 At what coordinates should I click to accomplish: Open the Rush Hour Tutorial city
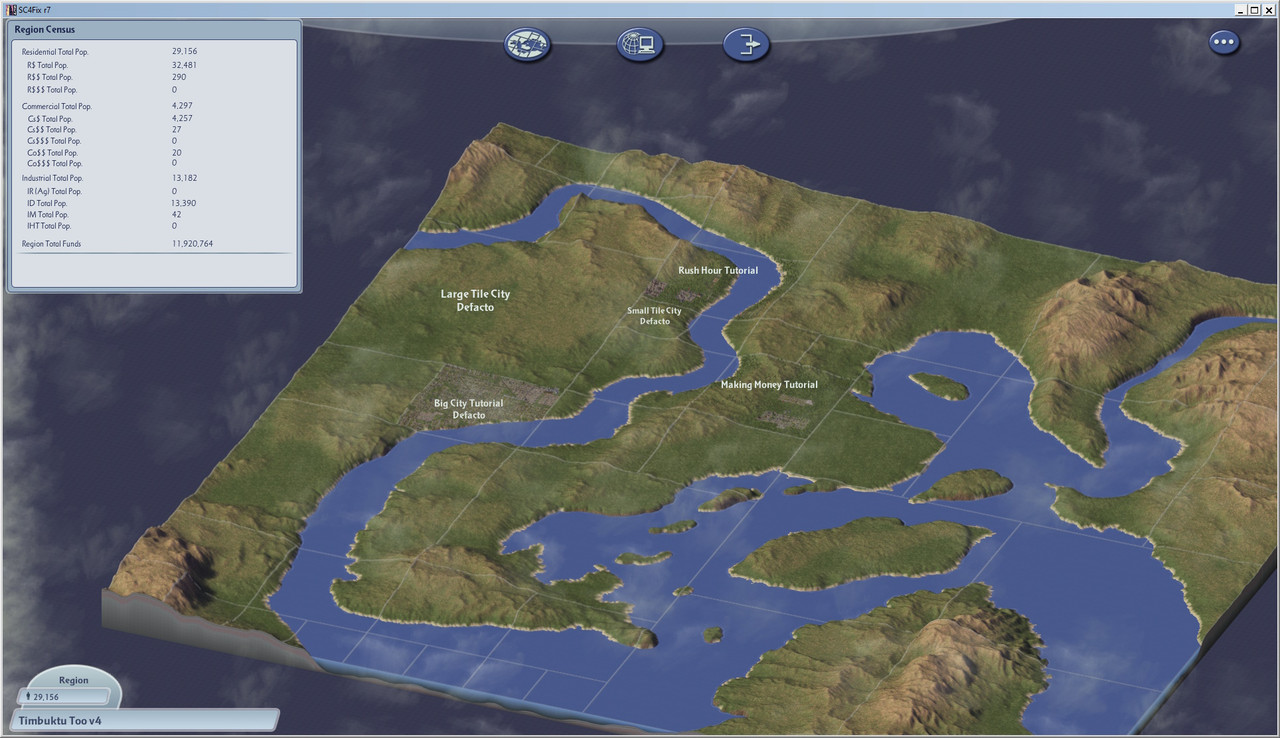click(x=718, y=270)
